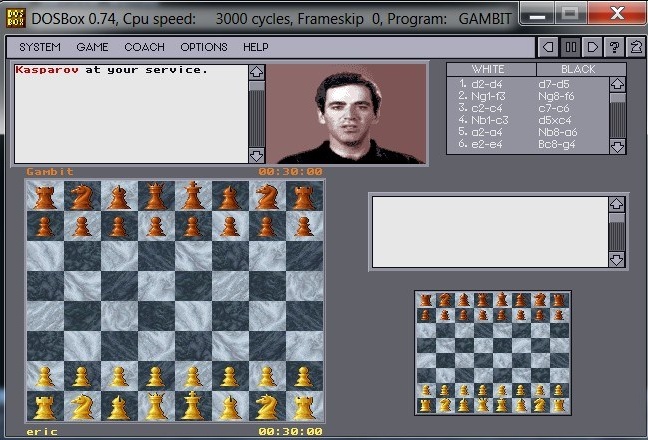Select the black queen on d8
The image size is (648, 440).
(x=156, y=196)
